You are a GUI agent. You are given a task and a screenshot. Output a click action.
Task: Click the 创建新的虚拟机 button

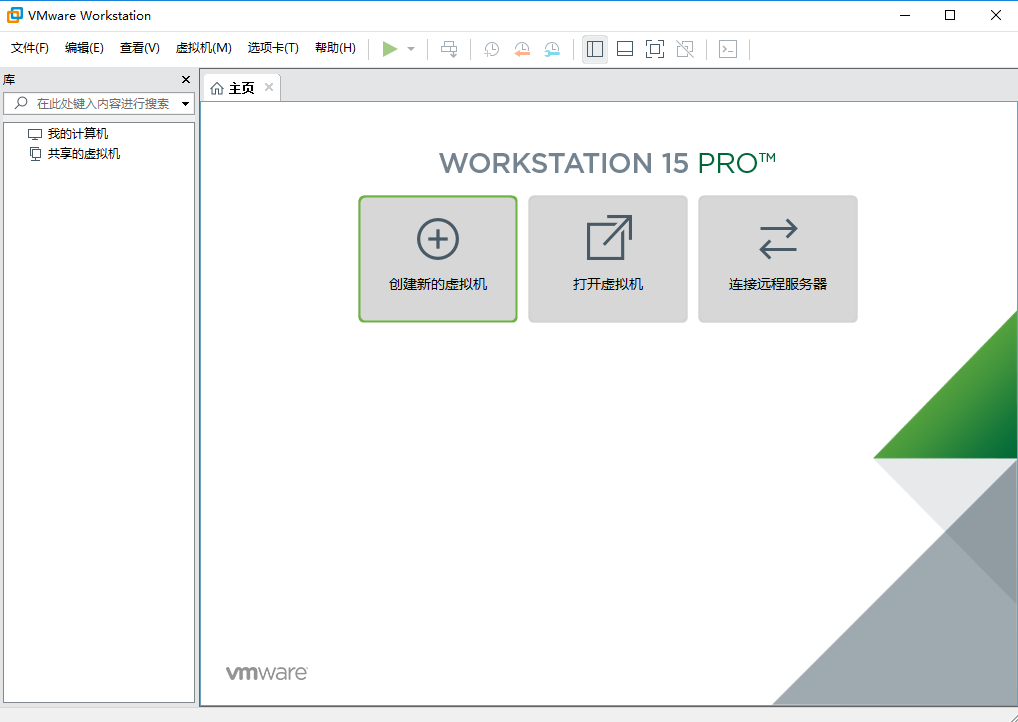coord(438,258)
